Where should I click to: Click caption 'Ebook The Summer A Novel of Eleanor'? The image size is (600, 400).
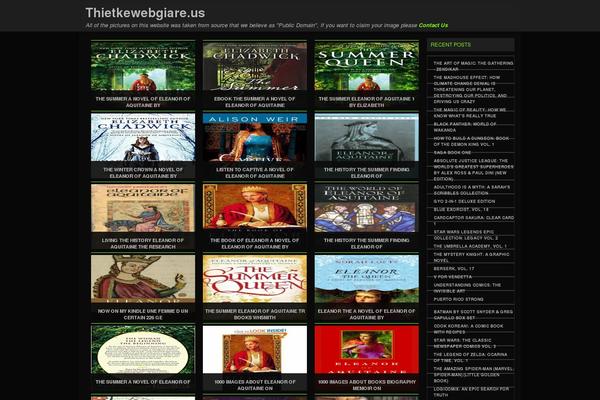click(254, 102)
